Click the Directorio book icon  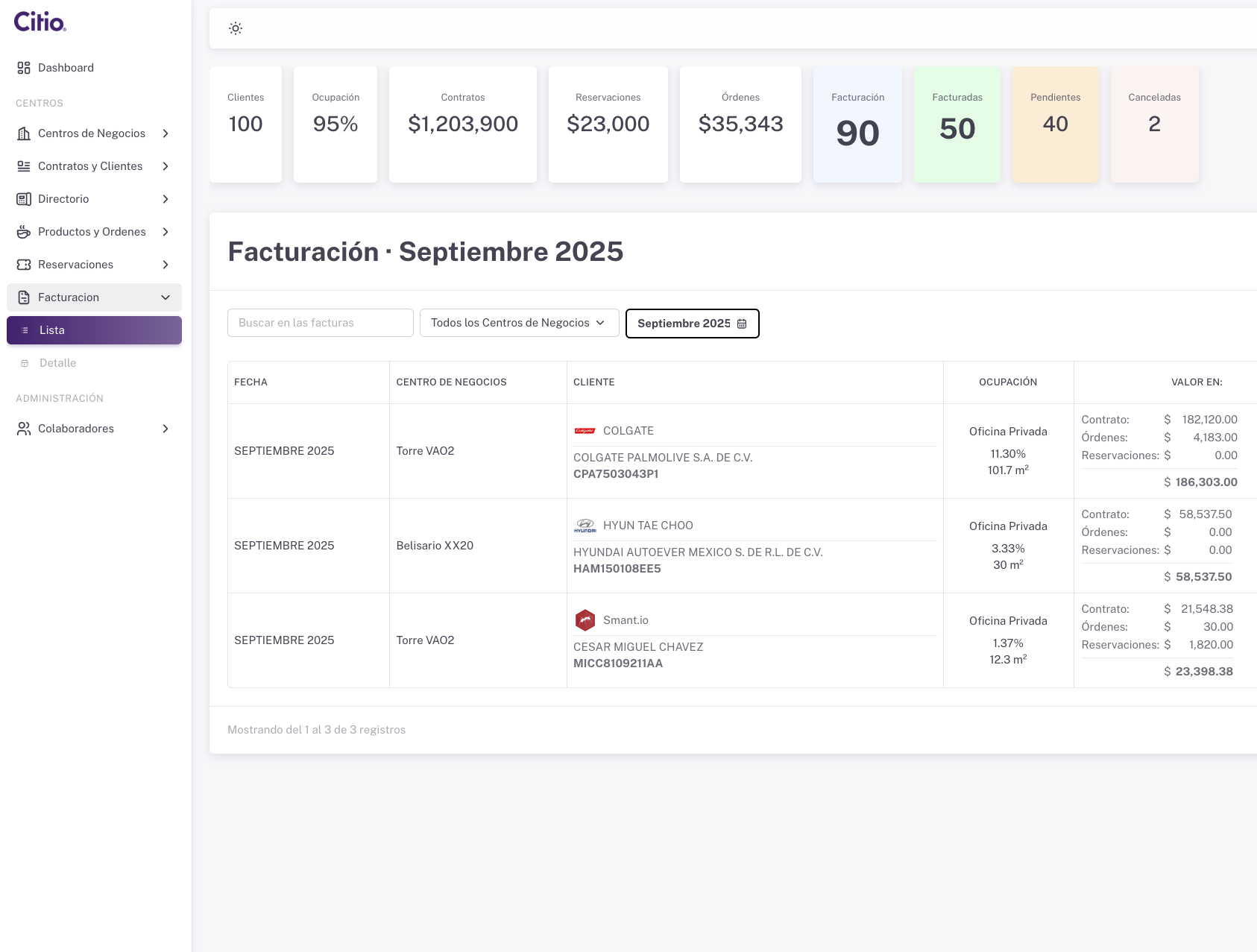tap(24, 199)
